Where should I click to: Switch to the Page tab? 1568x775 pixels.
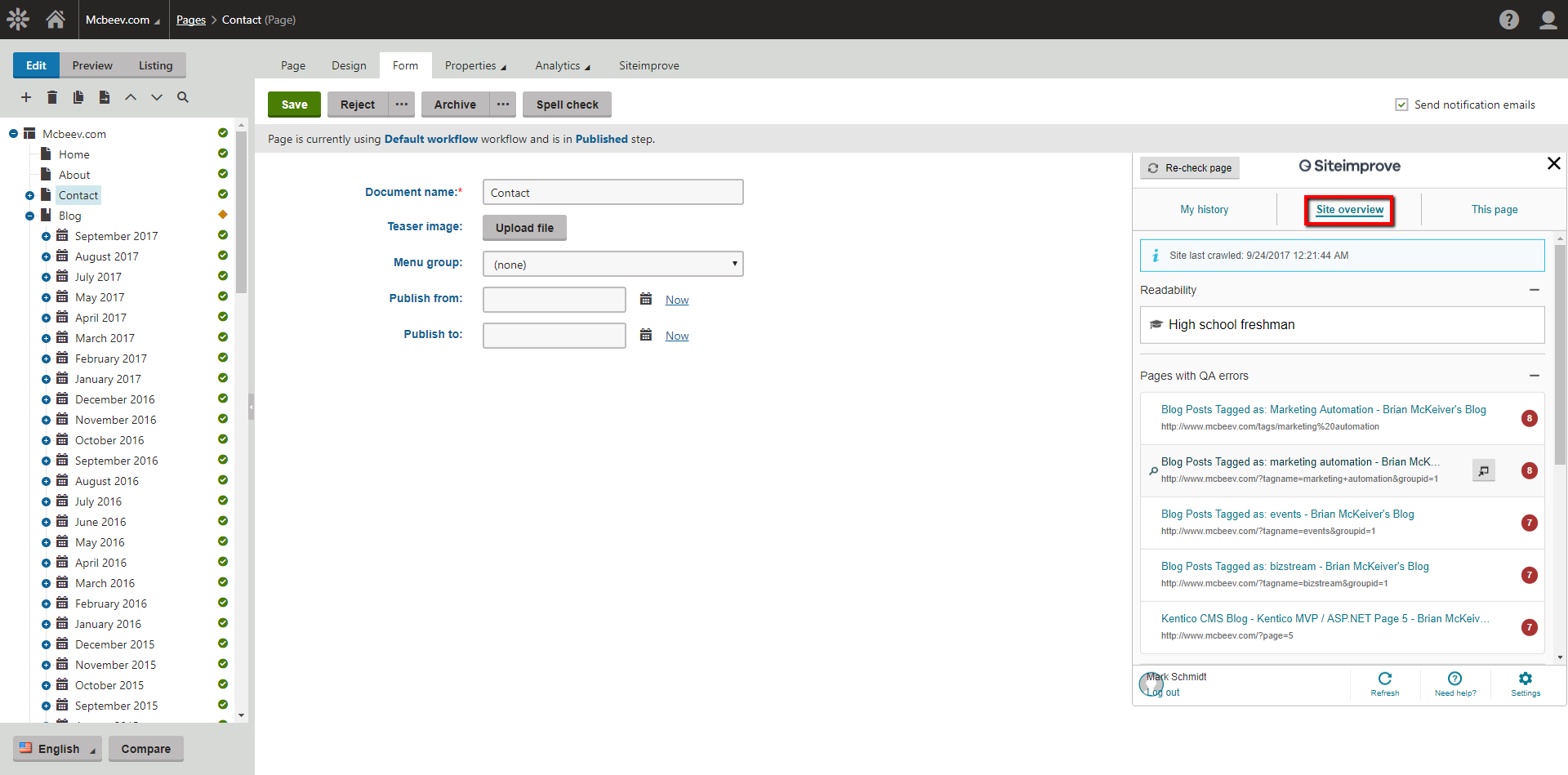coord(293,65)
